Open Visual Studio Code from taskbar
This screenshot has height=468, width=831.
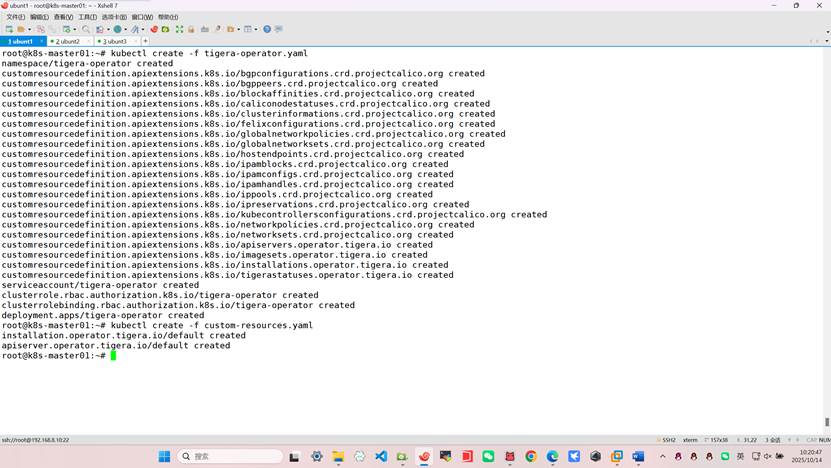coord(381,456)
